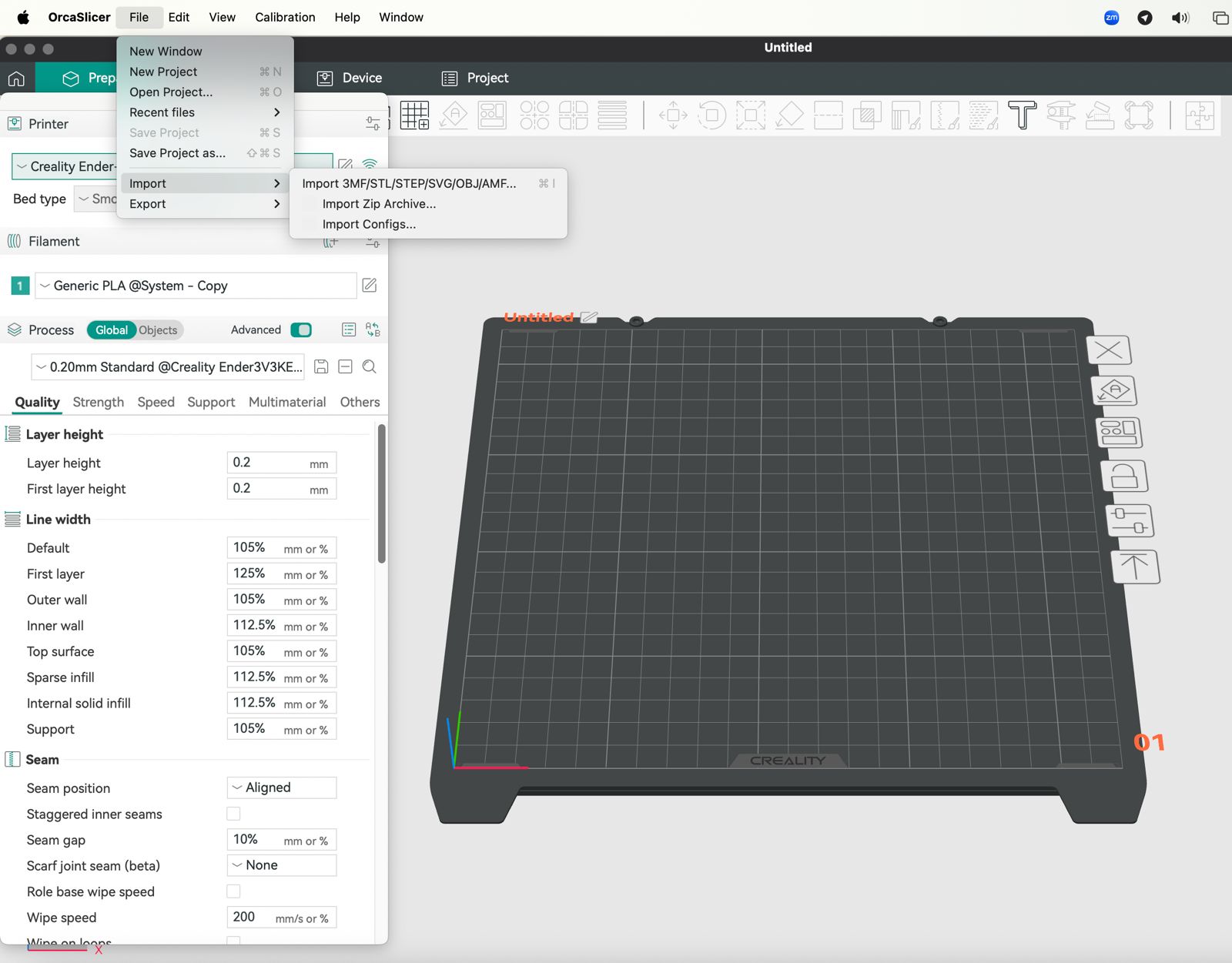
Task: Switch process scope to Objects
Action: coord(158,330)
